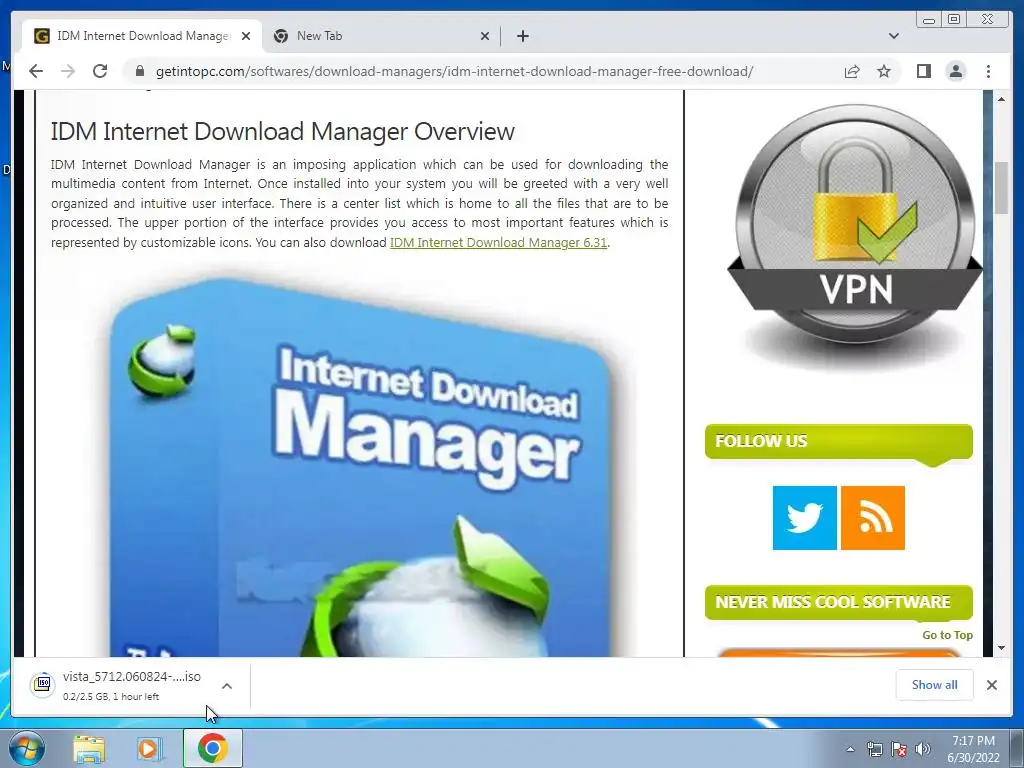This screenshot has height=768, width=1024.
Task: Go back to the previous page
Action: point(36,71)
